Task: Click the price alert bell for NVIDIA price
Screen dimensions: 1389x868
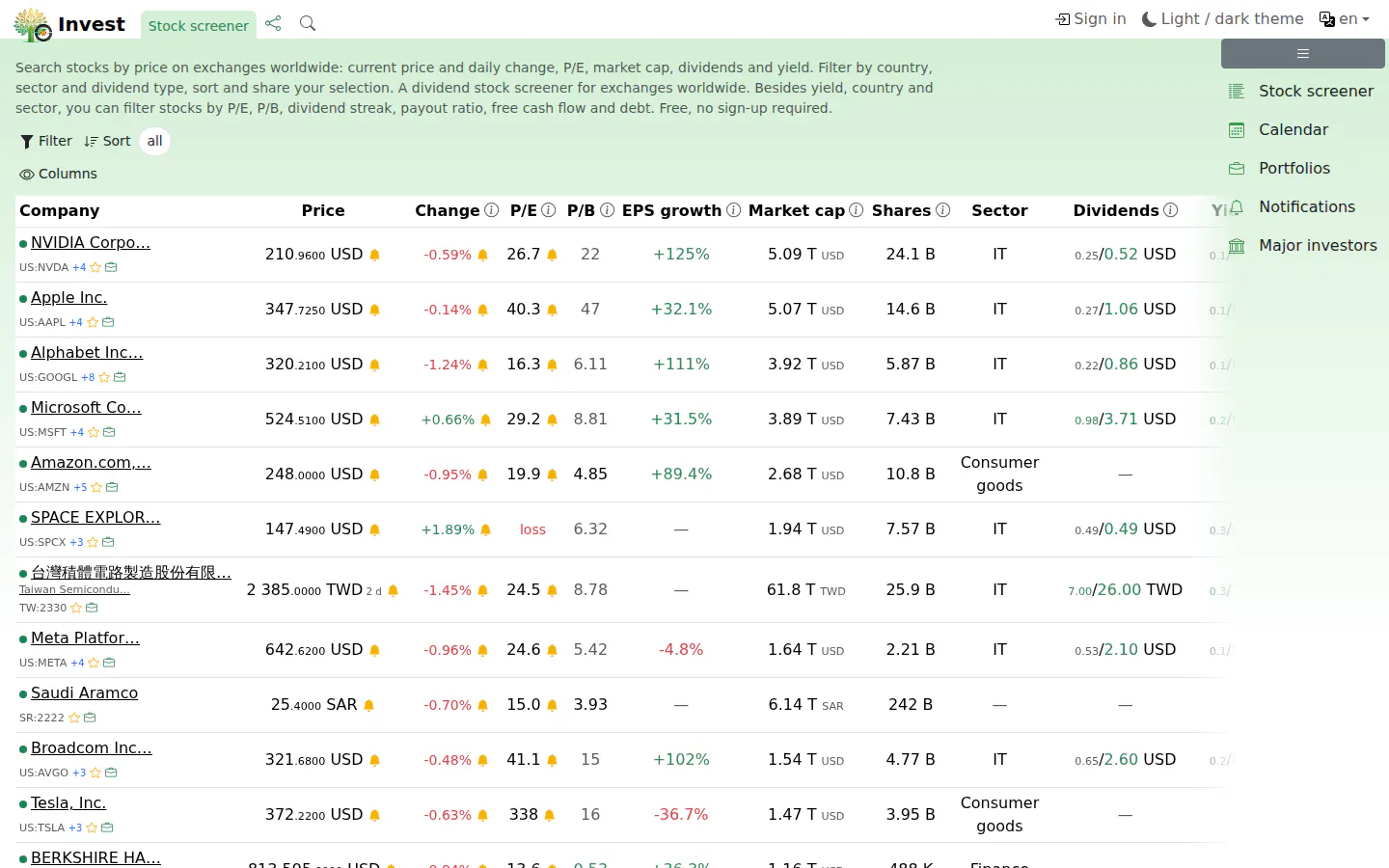Action: [375, 256]
